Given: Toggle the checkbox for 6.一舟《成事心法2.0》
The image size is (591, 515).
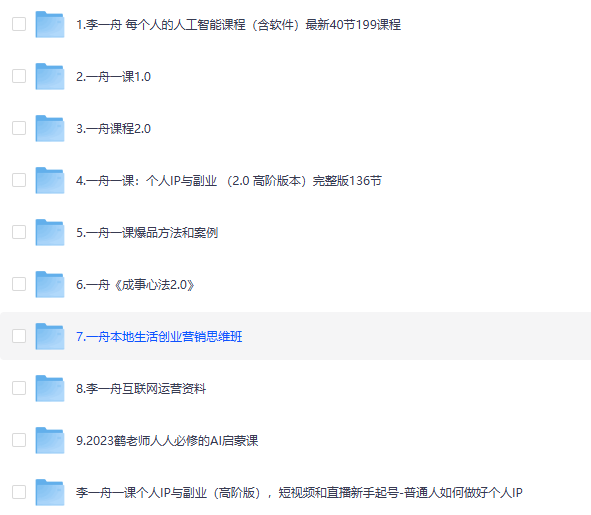Looking at the screenshot, I should 19,284.
